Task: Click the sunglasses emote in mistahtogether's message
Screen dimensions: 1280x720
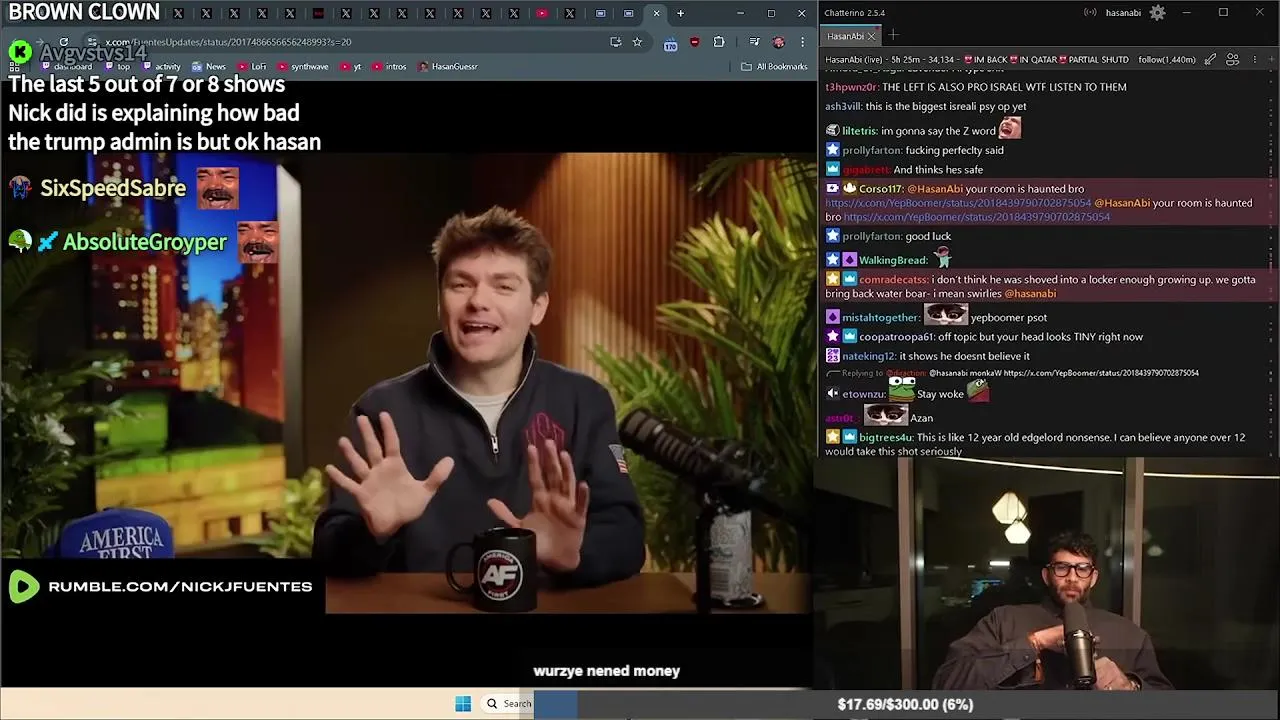Action: tap(946, 315)
